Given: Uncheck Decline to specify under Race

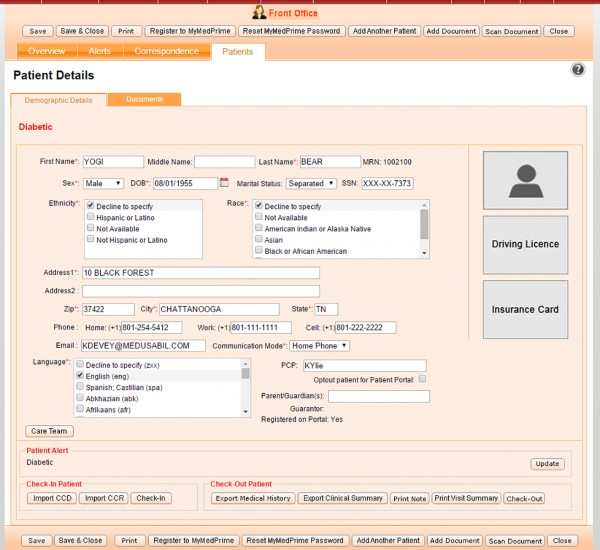Looking at the screenshot, I should [x=259, y=206].
